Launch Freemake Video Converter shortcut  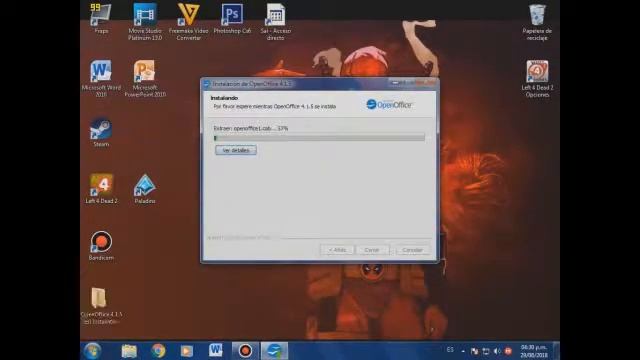(x=189, y=22)
